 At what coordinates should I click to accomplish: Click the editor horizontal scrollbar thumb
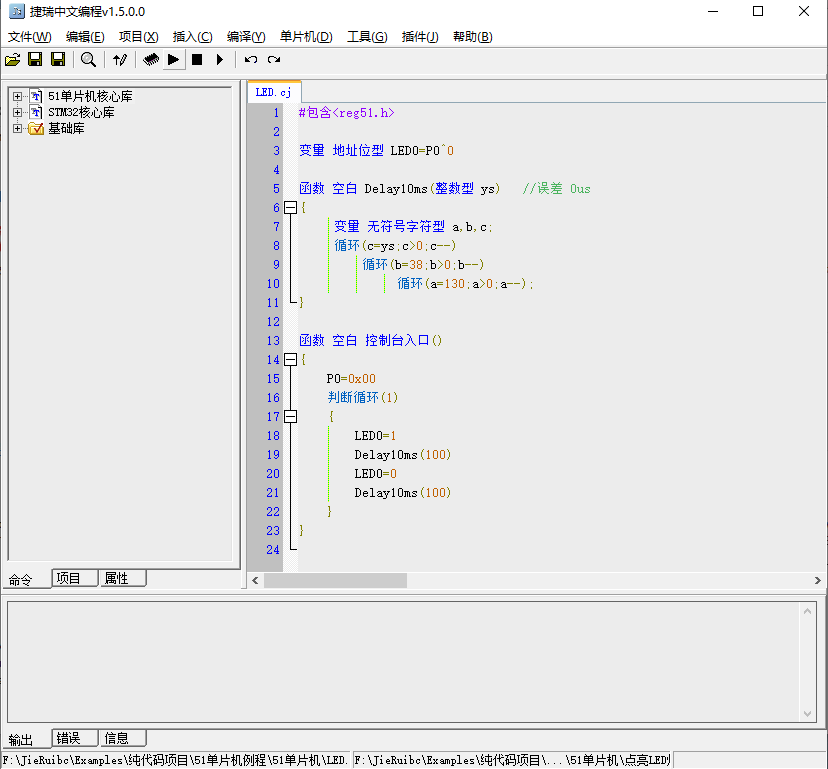pyautogui.click(x=335, y=580)
